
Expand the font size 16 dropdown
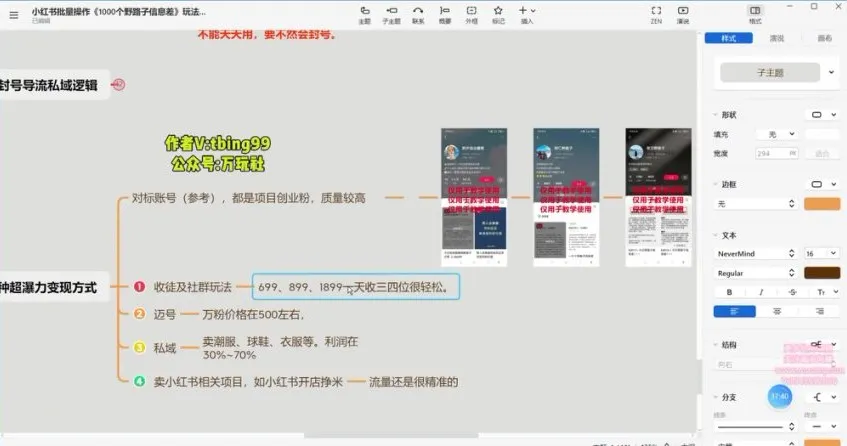[x=822, y=254]
